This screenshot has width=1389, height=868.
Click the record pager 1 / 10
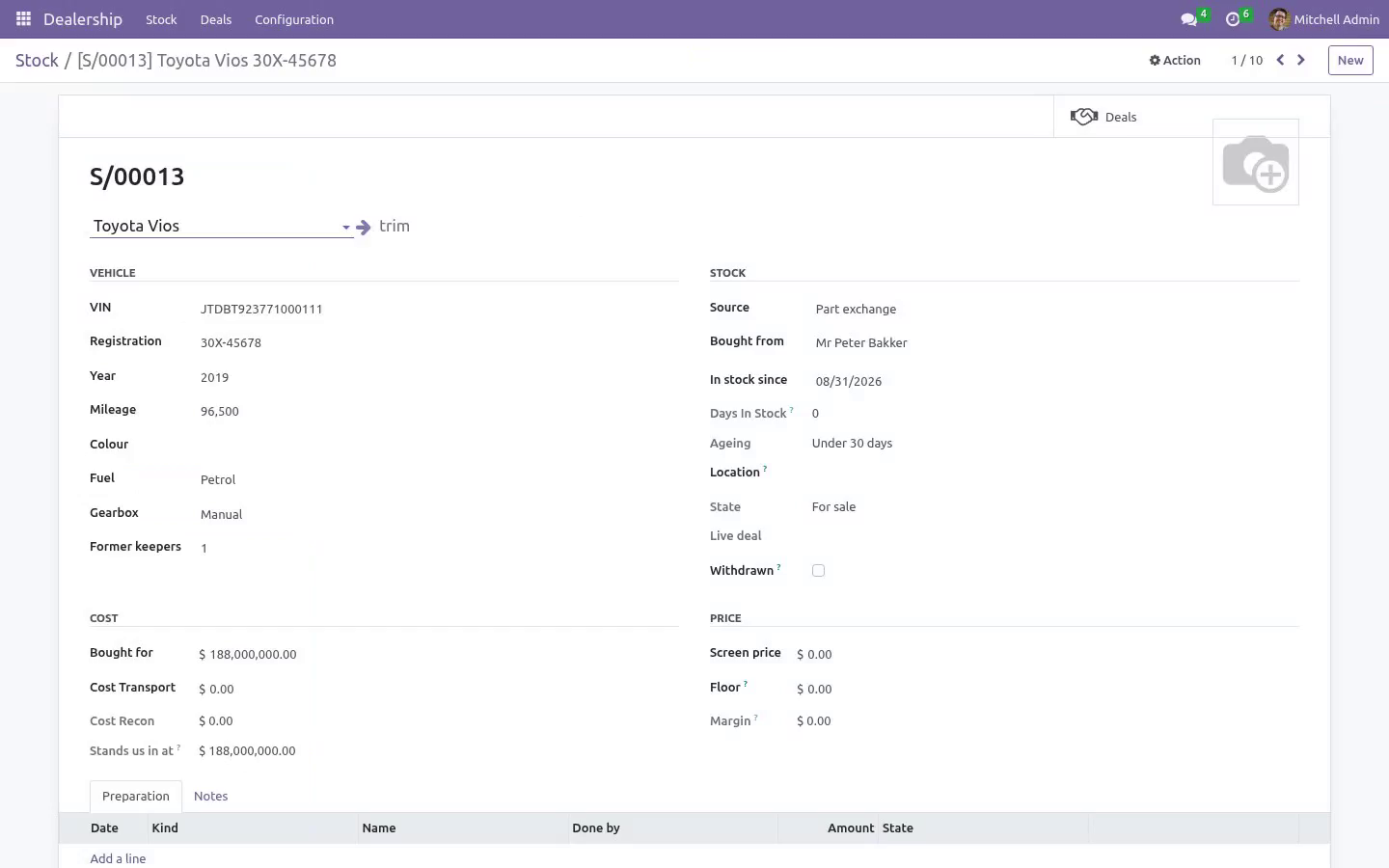tap(1246, 60)
